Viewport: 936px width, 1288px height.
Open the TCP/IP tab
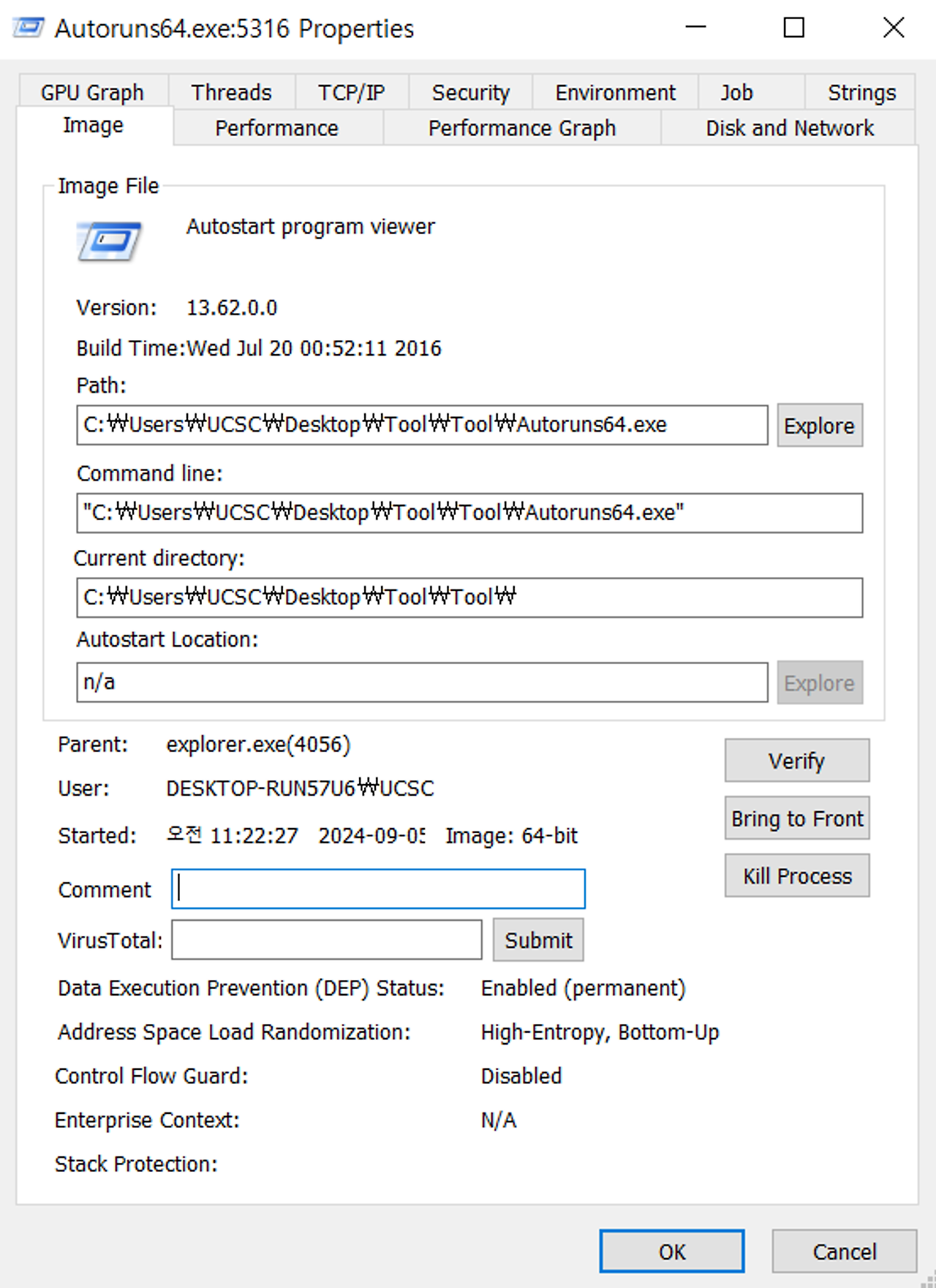coord(352,93)
